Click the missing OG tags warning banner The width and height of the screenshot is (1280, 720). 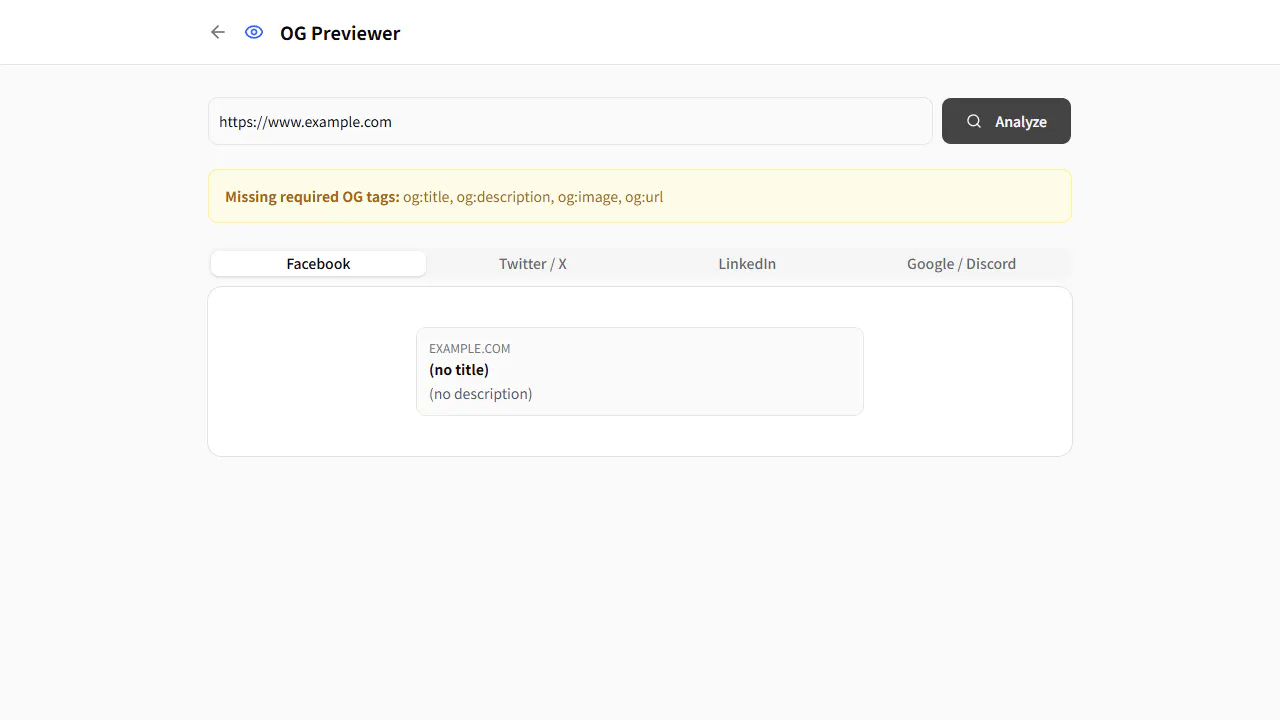tap(640, 196)
